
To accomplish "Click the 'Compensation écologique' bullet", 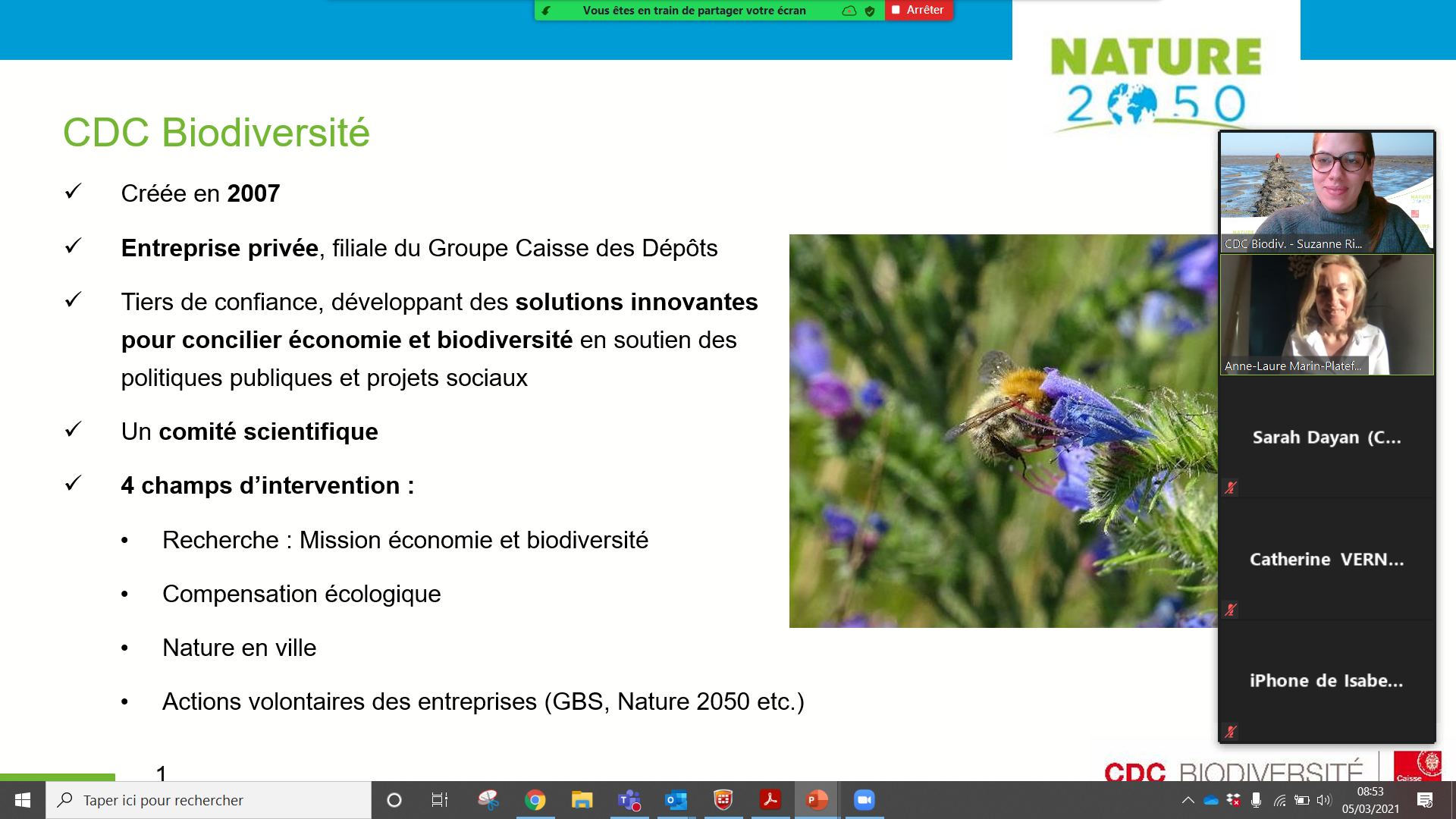I will [301, 594].
